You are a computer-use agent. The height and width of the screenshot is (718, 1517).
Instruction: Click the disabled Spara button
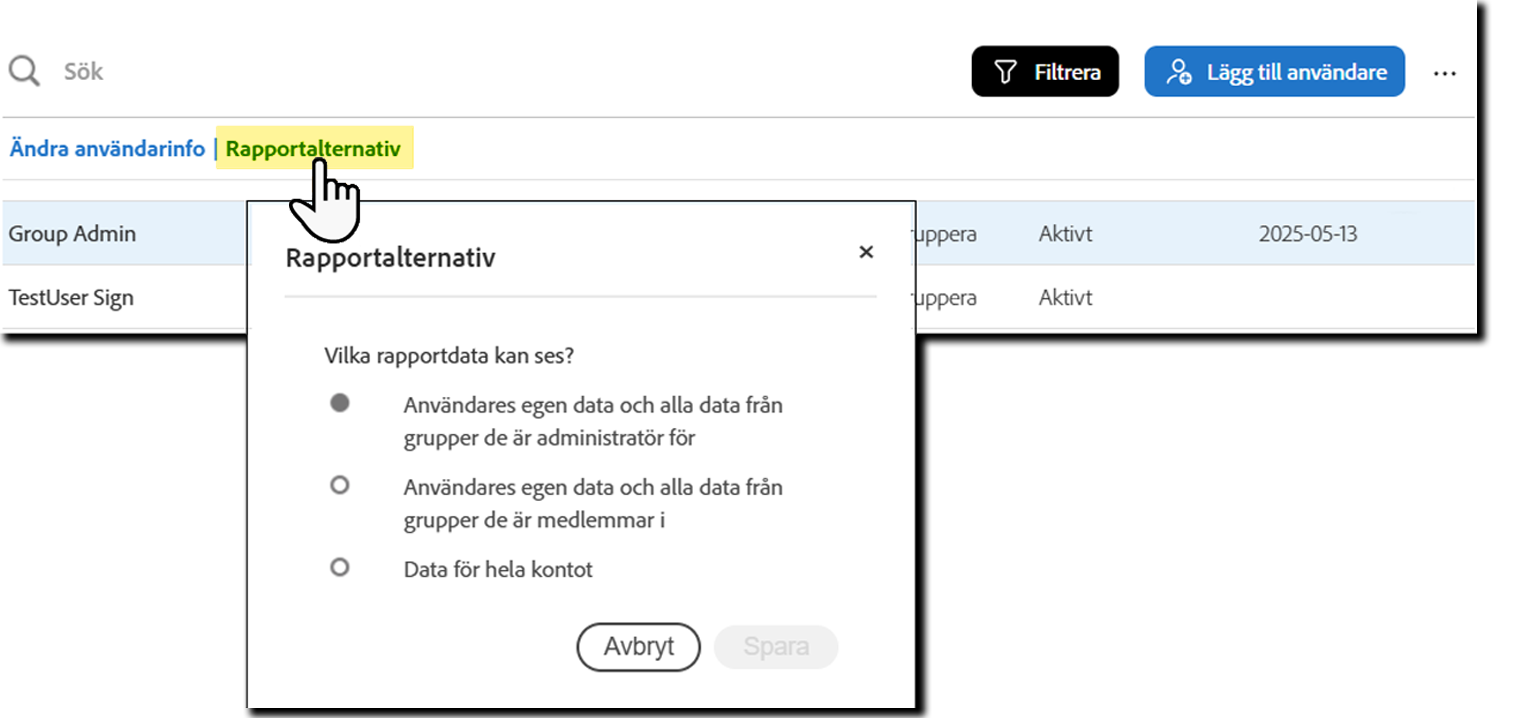tap(775, 647)
